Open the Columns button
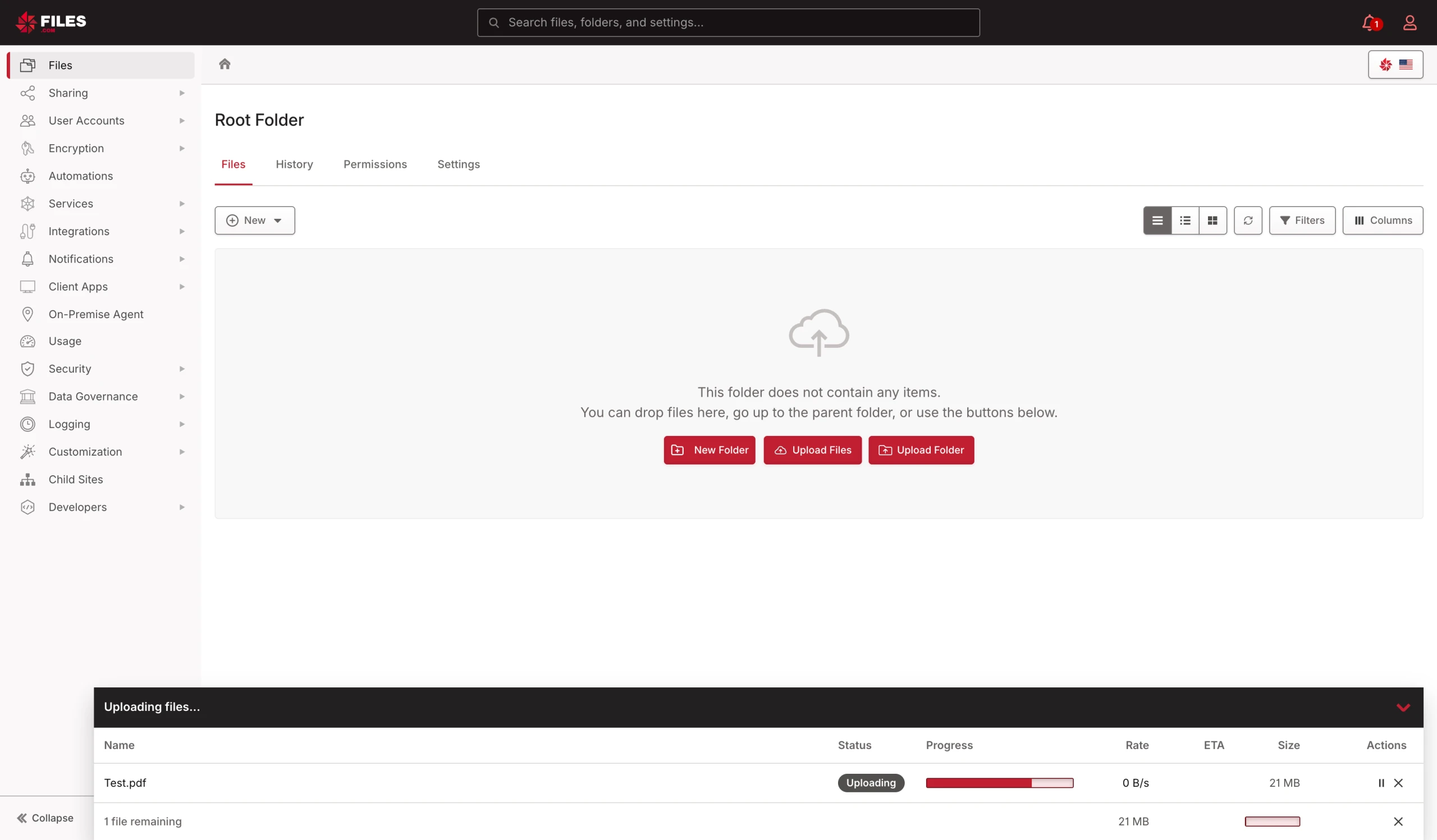Screen dimensions: 1437x840 pos(1382,221)
